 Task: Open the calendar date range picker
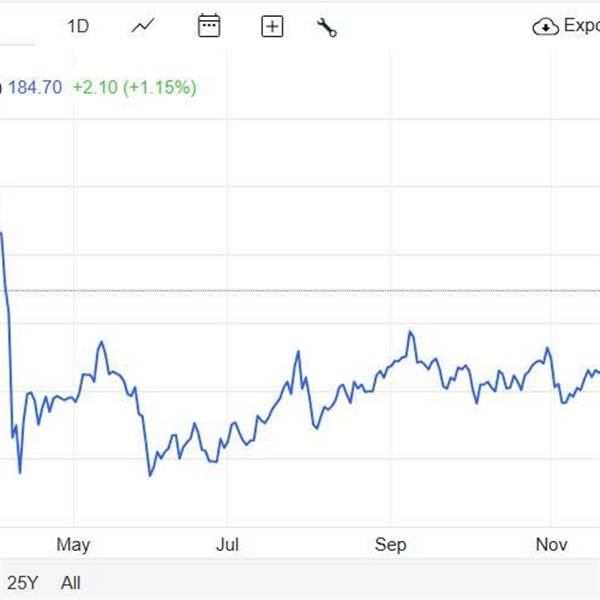209,26
